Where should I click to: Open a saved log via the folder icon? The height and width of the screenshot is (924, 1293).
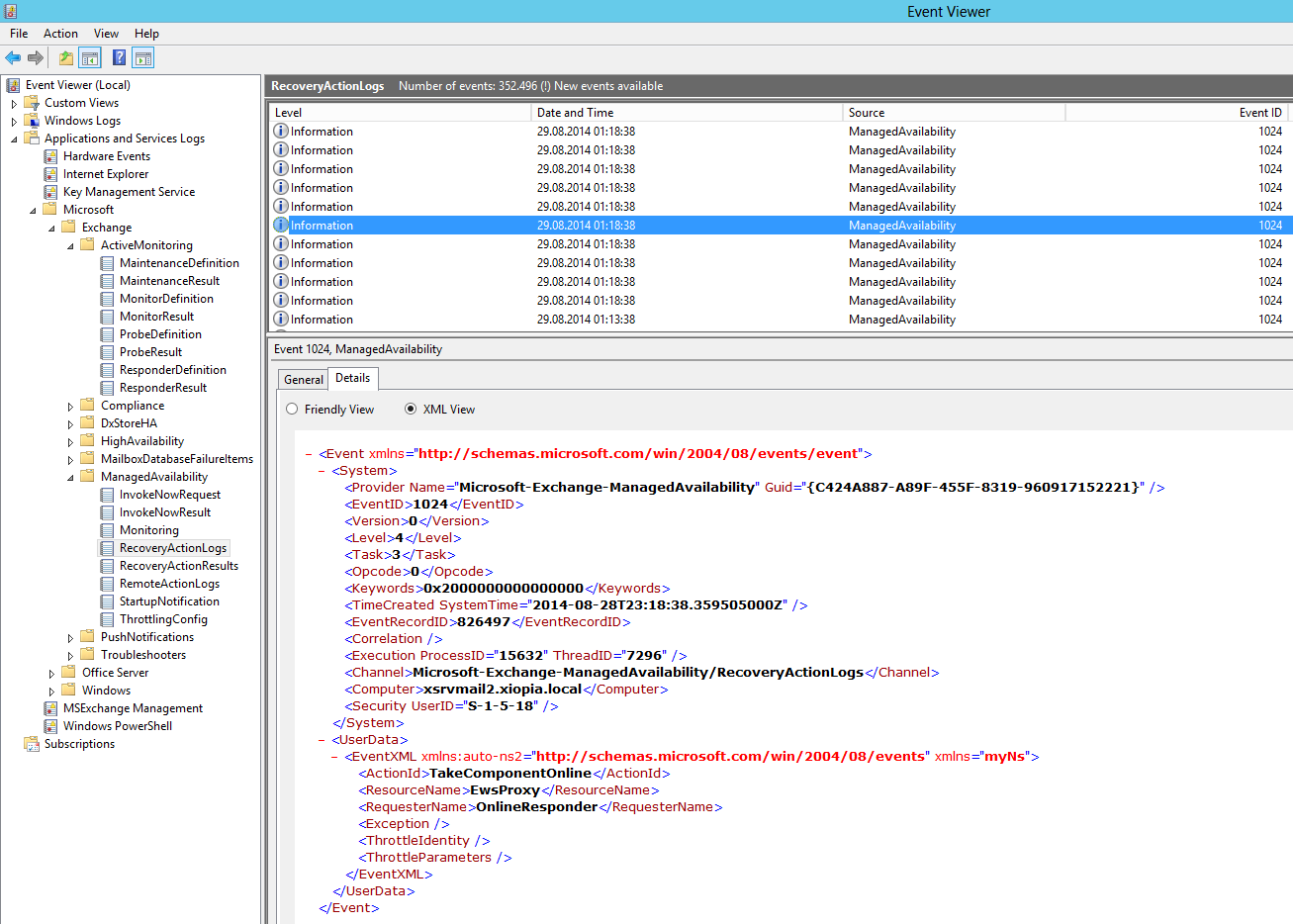64,57
